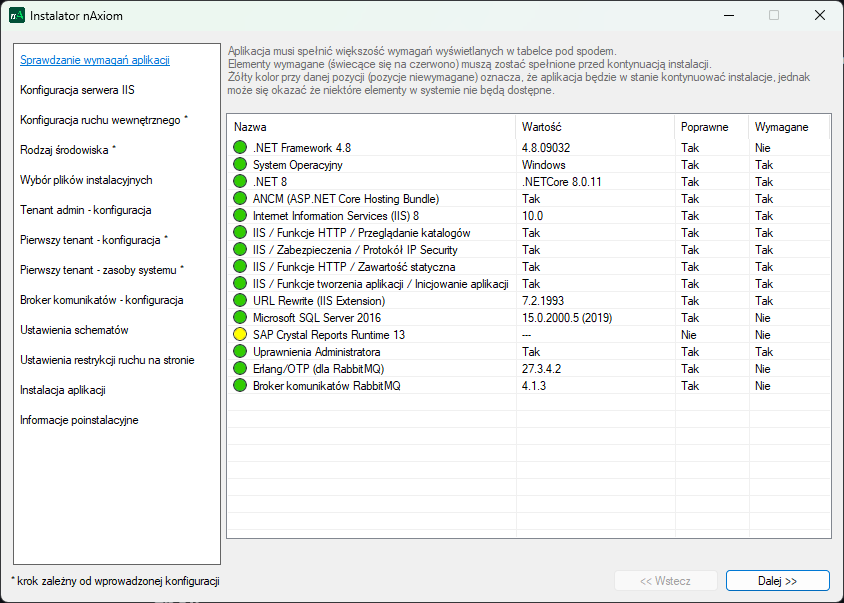Select the Internet Information Services (IIS) 8 row
The width and height of the screenshot is (844, 603).
pyautogui.click(x=335, y=216)
